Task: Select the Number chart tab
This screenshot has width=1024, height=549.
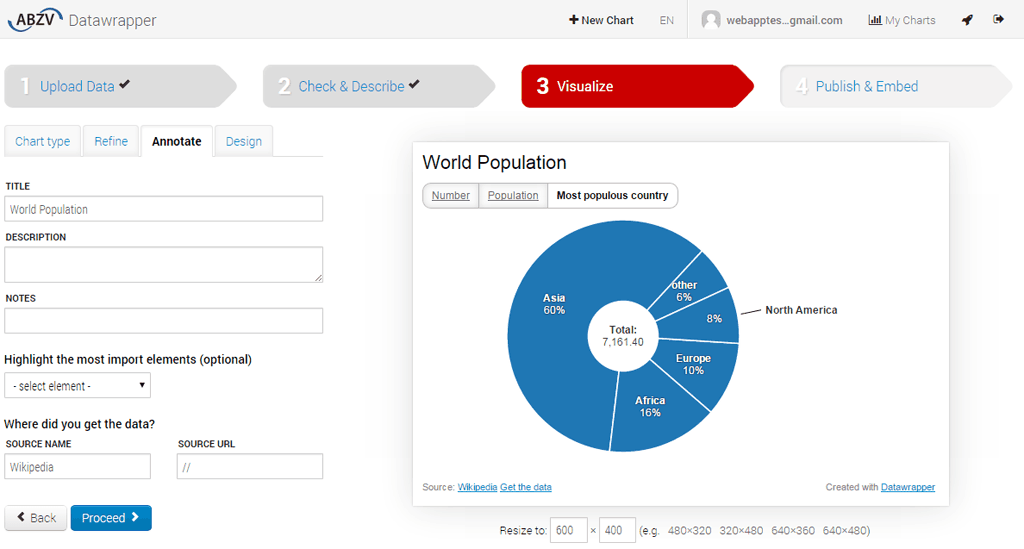Action: pyautogui.click(x=451, y=195)
